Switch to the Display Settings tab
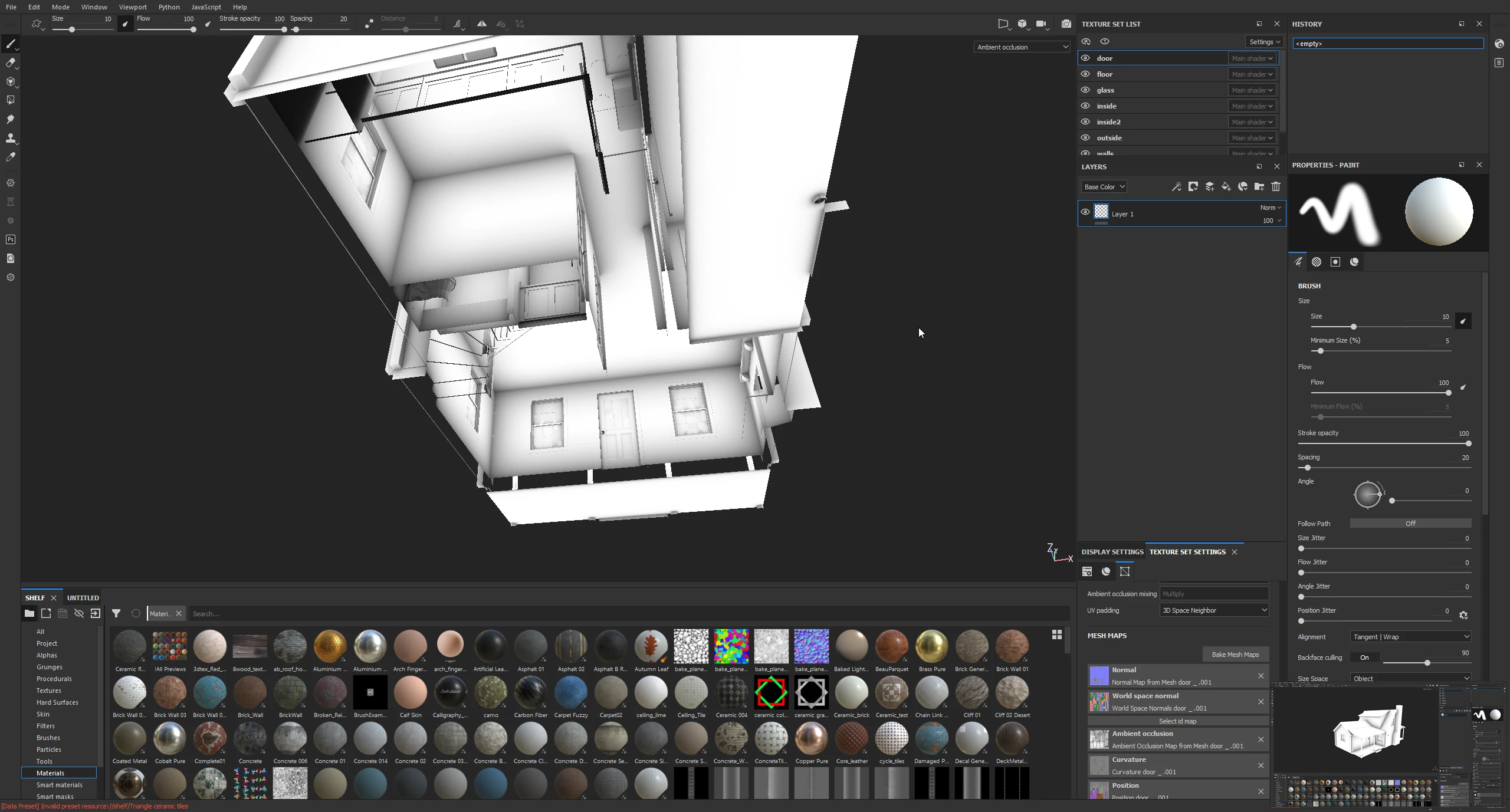 (x=1112, y=552)
